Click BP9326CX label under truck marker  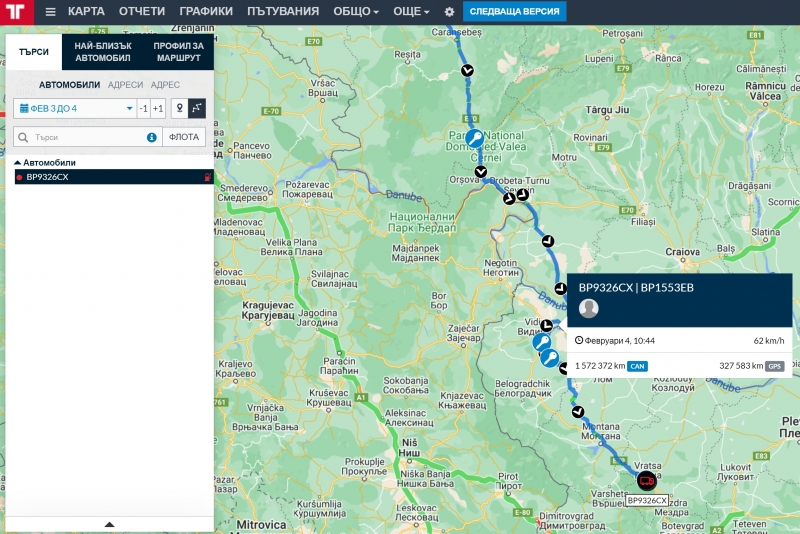[647, 501]
